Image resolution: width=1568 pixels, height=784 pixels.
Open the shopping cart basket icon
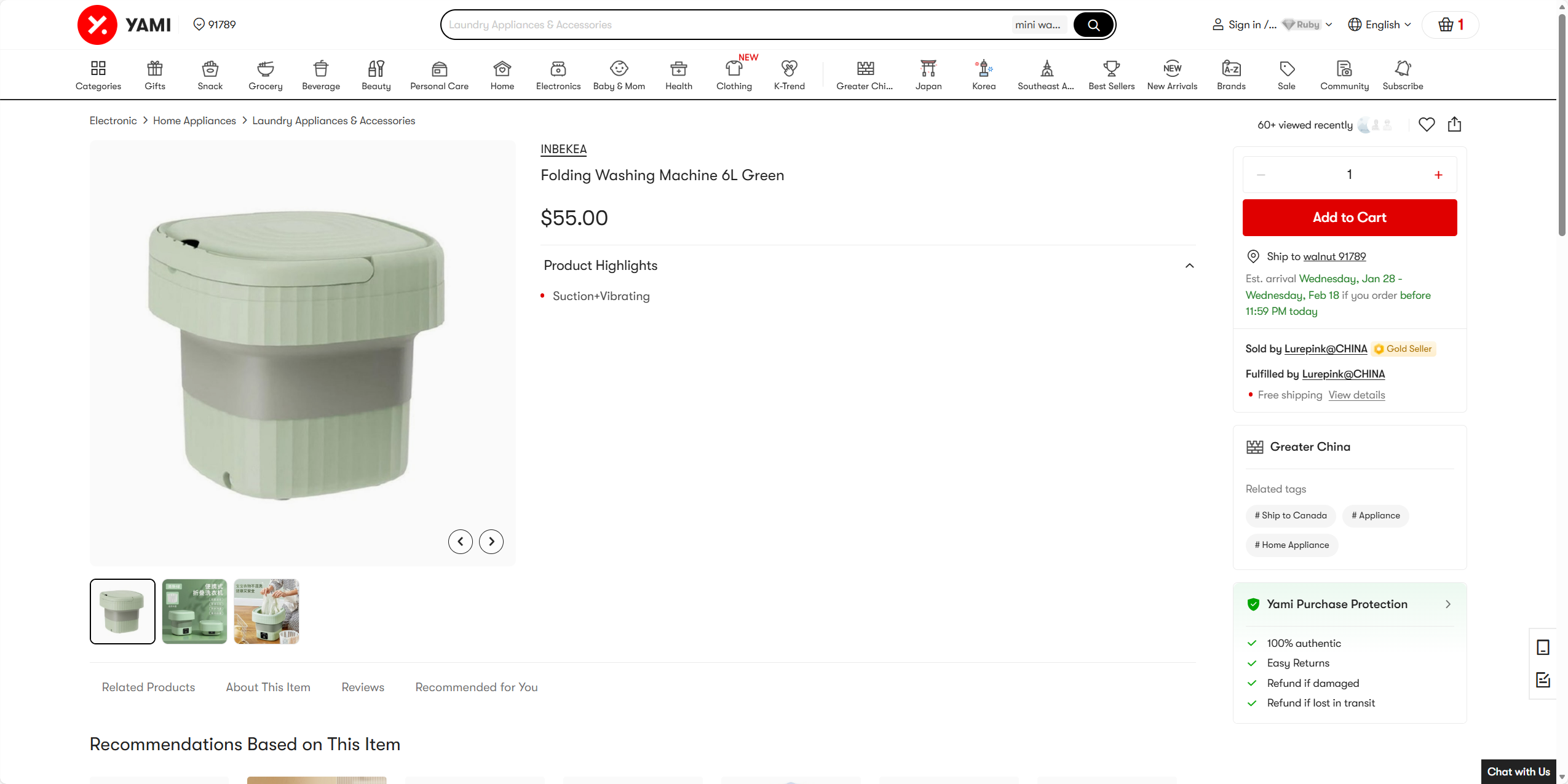[1446, 25]
